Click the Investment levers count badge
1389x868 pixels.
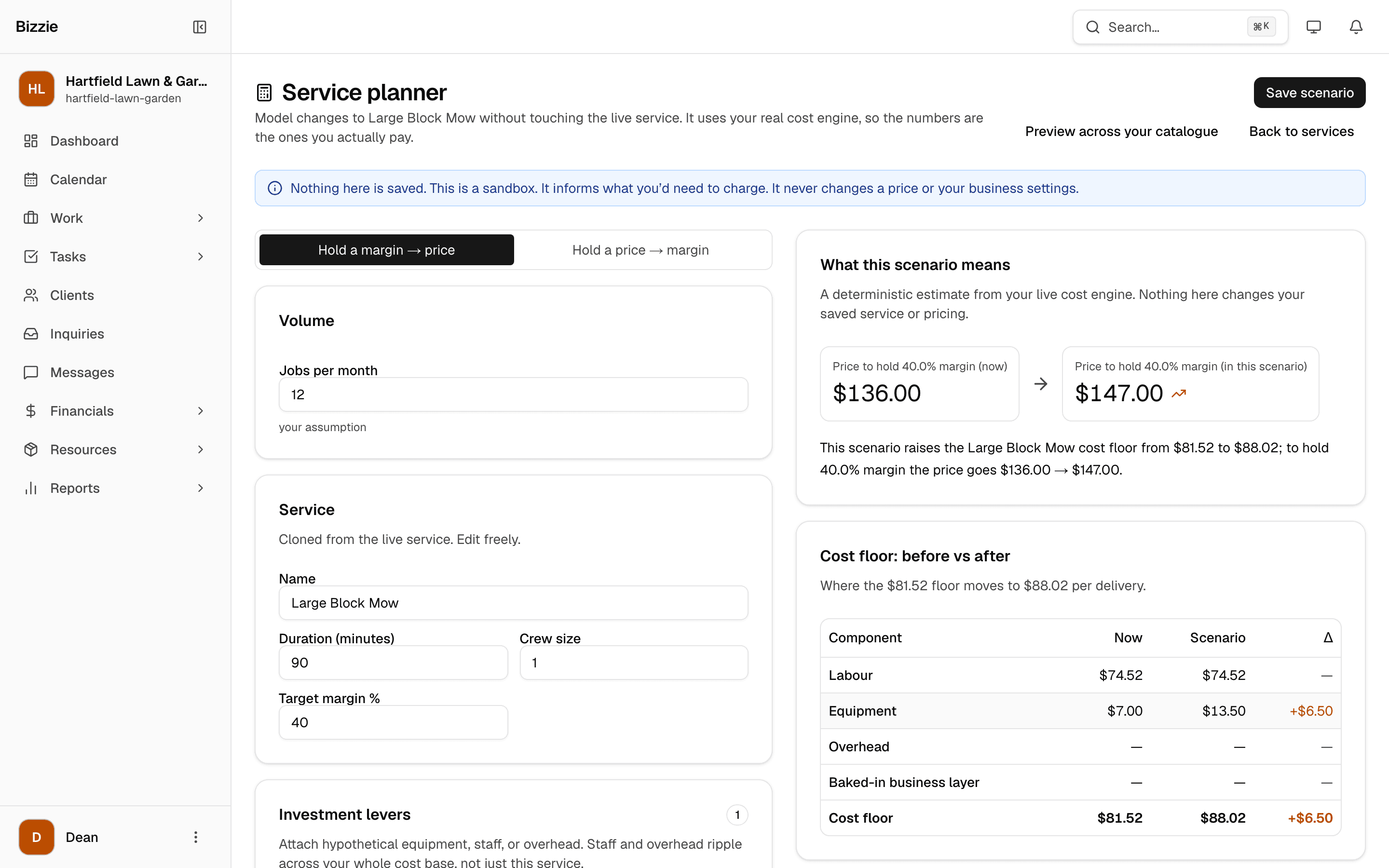pos(737,814)
